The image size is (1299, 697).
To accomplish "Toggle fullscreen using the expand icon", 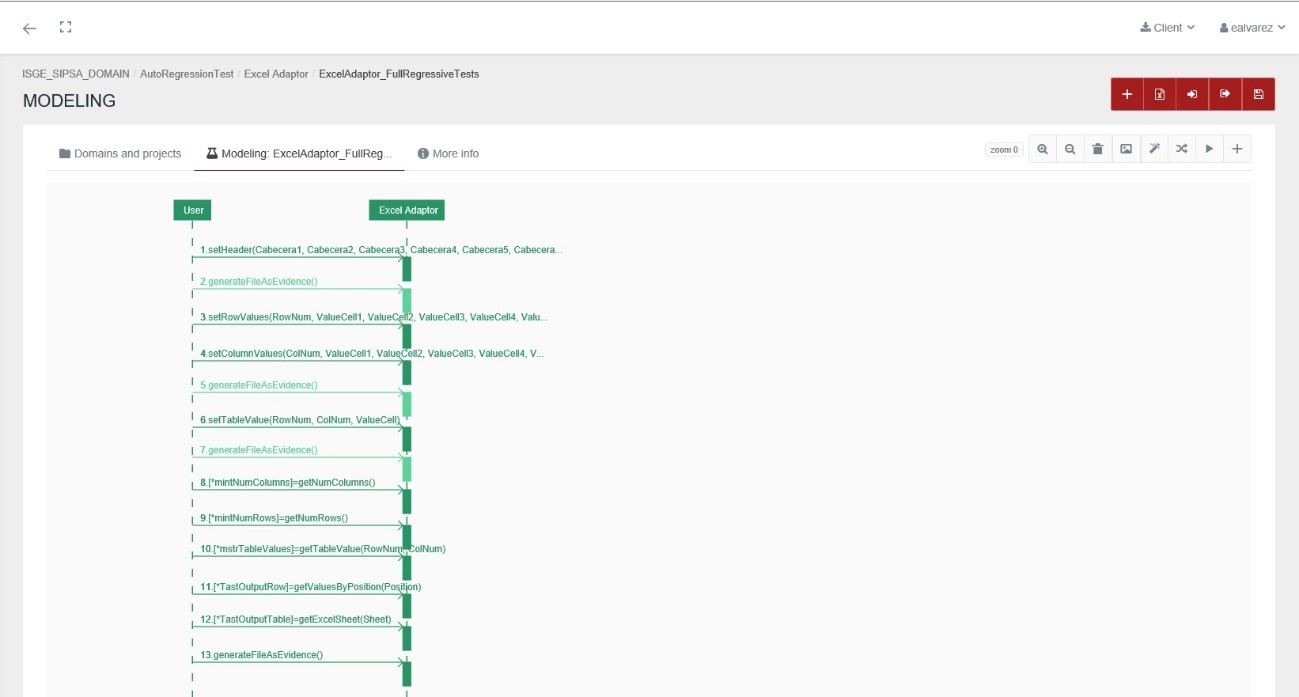I will (x=66, y=28).
